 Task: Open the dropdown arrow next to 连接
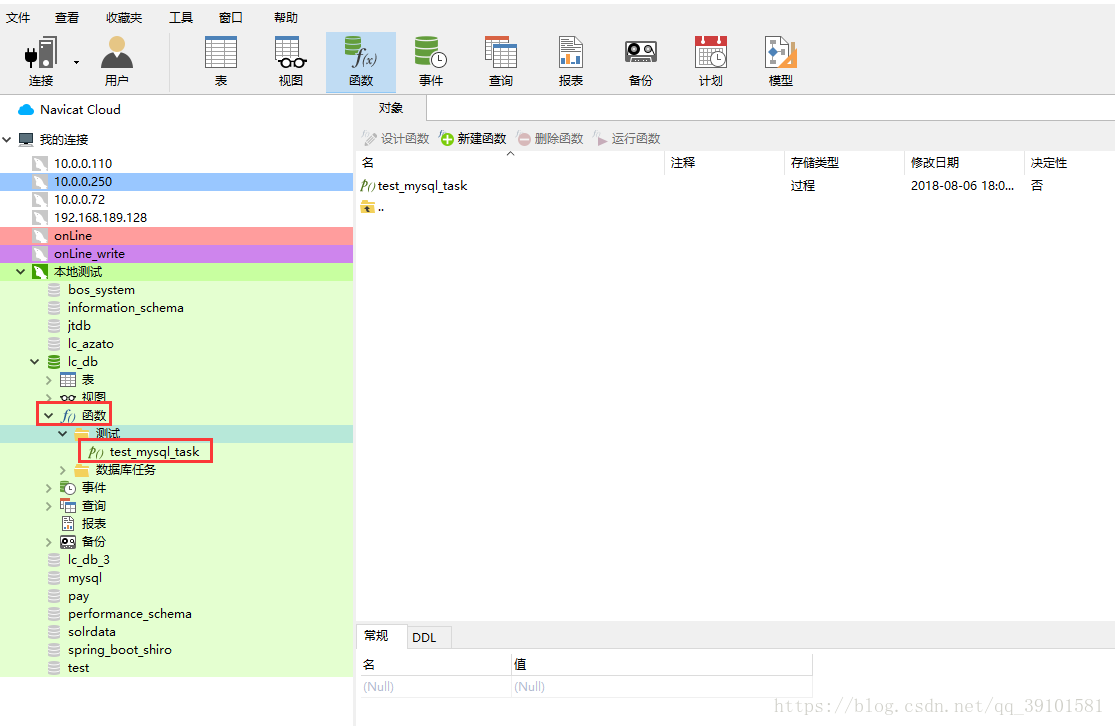pyautogui.click(x=76, y=63)
